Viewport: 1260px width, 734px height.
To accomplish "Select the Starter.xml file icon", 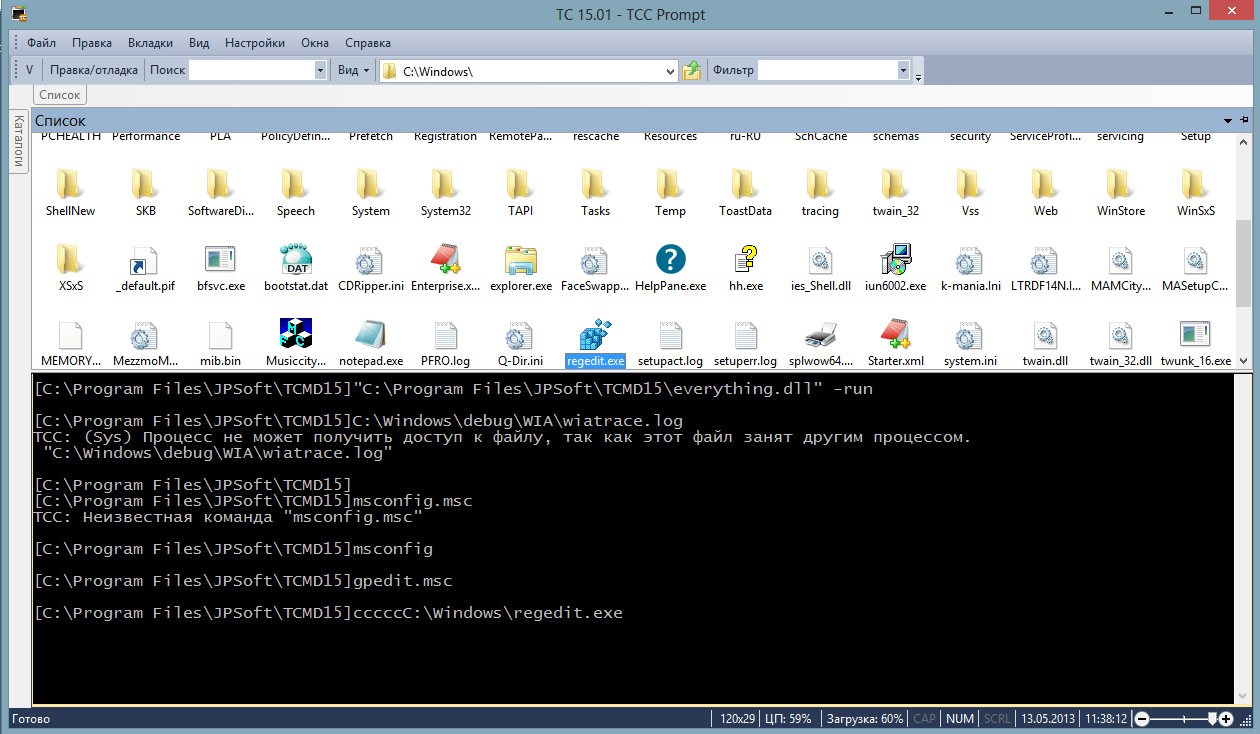I will (x=895, y=335).
